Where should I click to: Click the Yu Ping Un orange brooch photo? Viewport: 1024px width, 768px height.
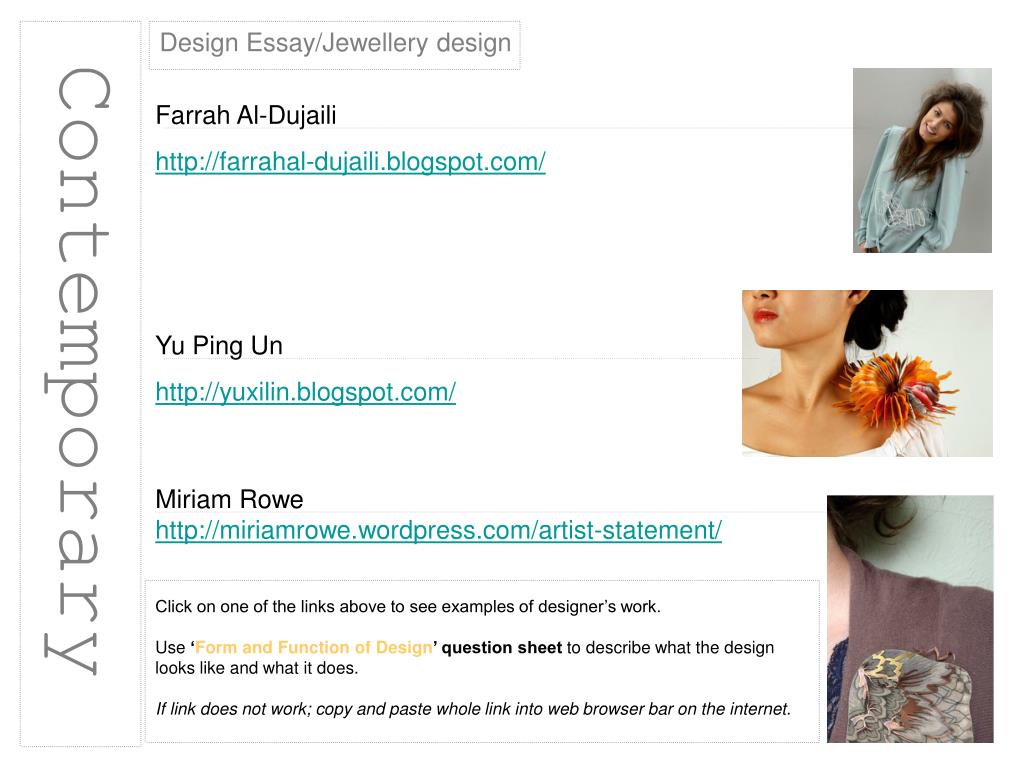pyautogui.click(x=867, y=374)
